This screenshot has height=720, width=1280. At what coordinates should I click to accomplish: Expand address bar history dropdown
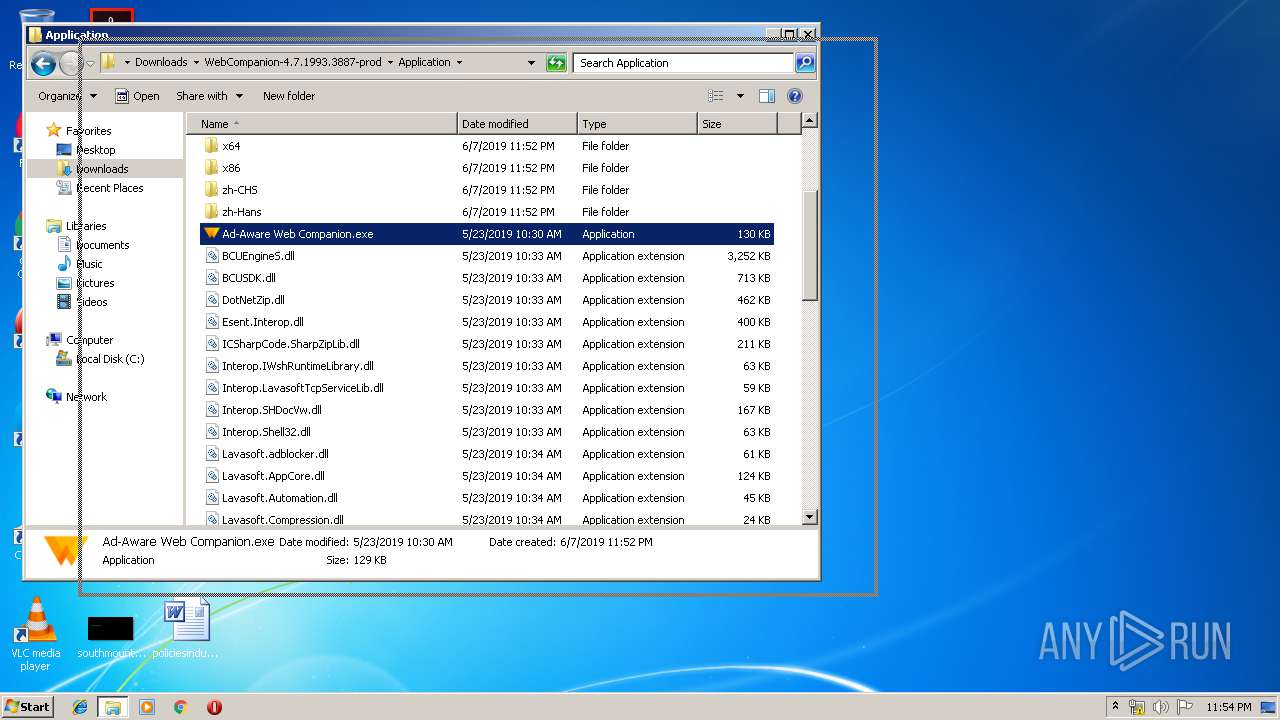coord(531,63)
